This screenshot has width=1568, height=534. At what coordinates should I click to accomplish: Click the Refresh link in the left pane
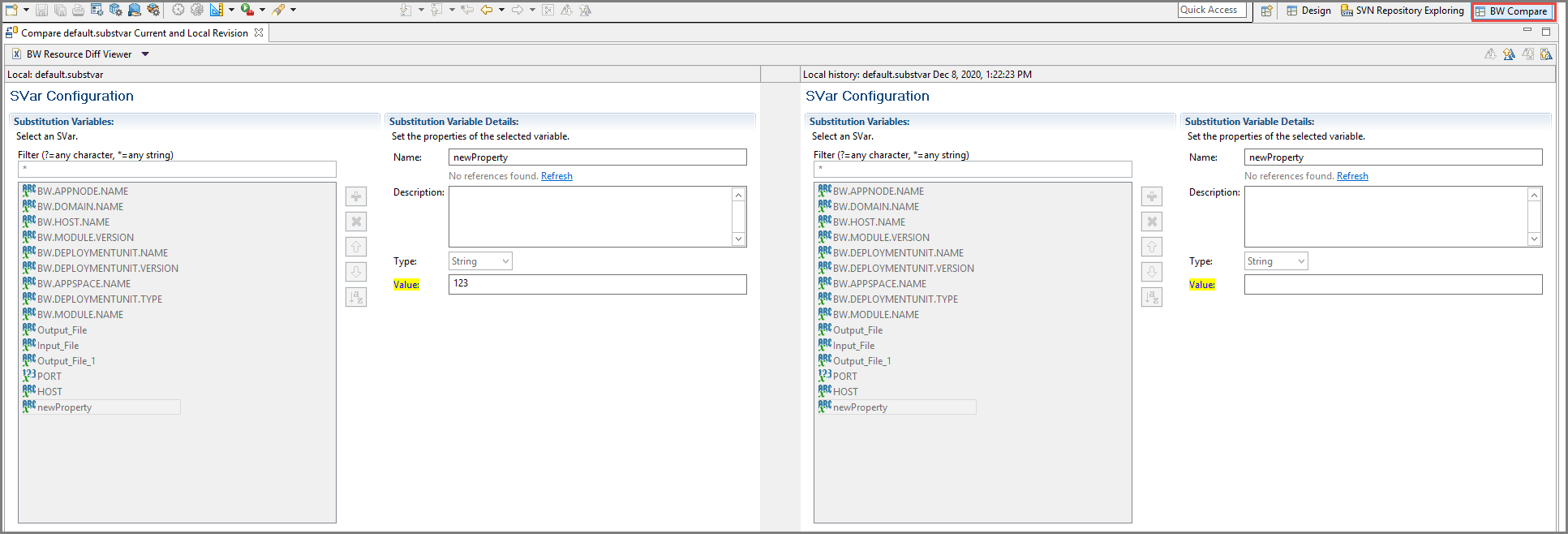[556, 176]
